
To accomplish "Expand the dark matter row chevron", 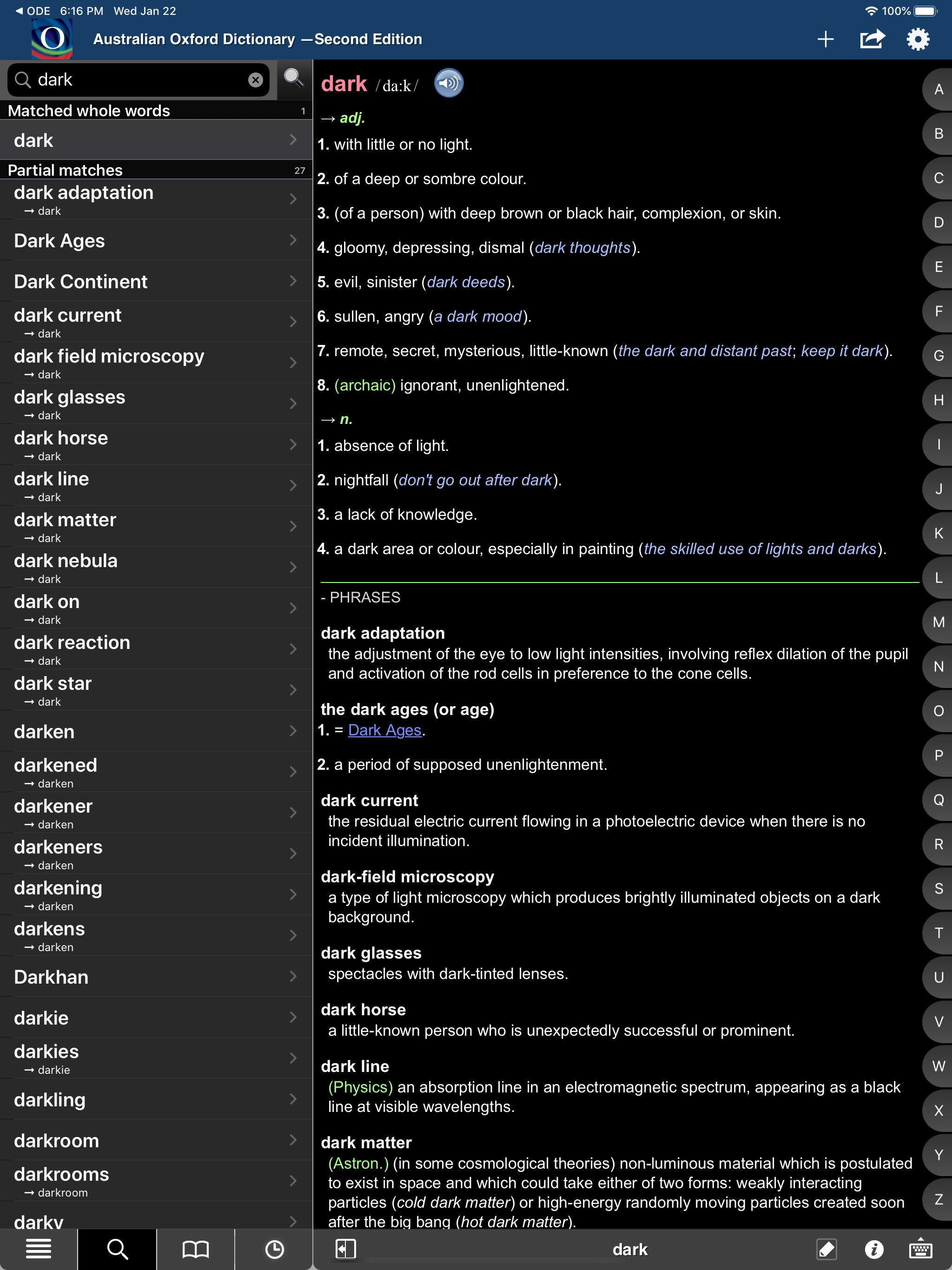I will [x=293, y=527].
